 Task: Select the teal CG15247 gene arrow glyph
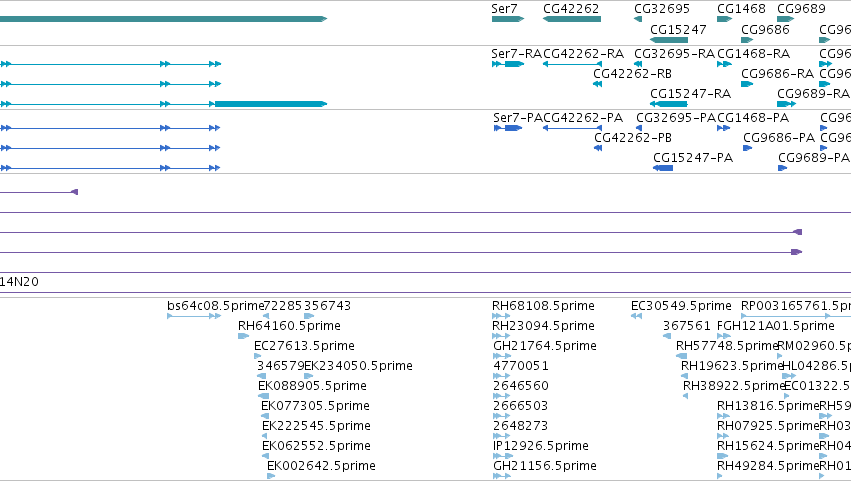click(669, 40)
